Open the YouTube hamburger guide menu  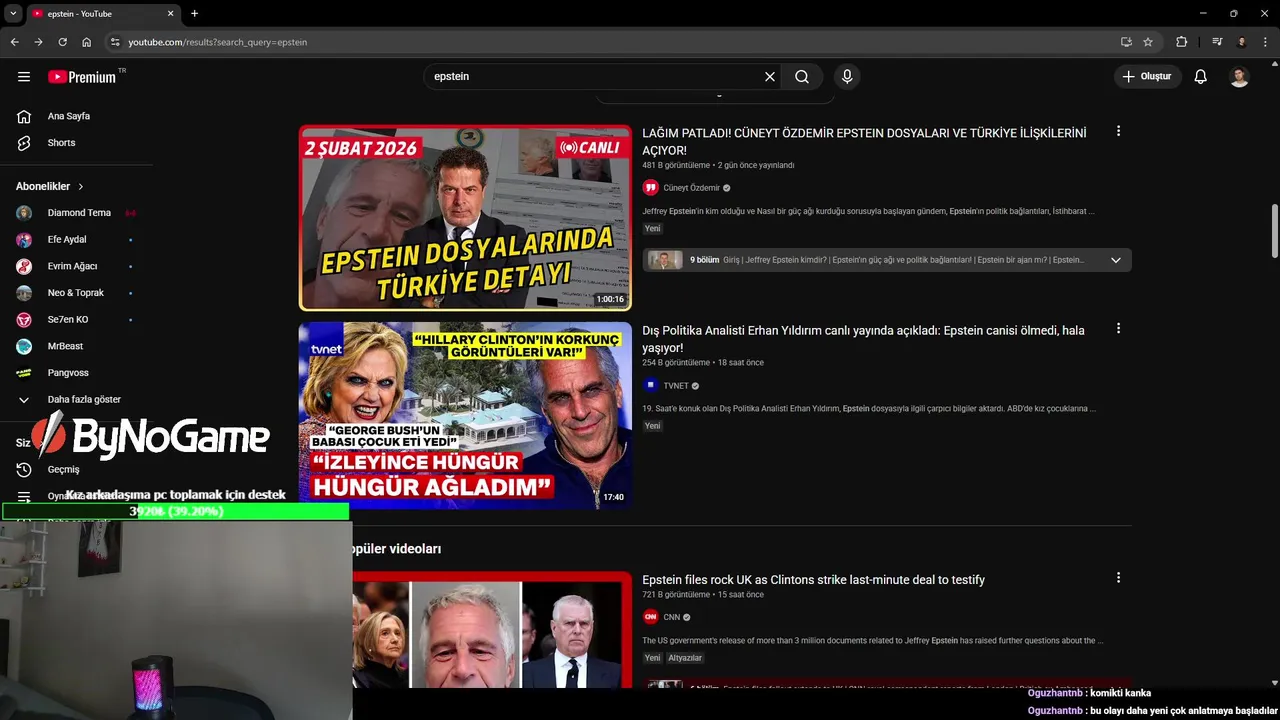pyautogui.click(x=24, y=76)
